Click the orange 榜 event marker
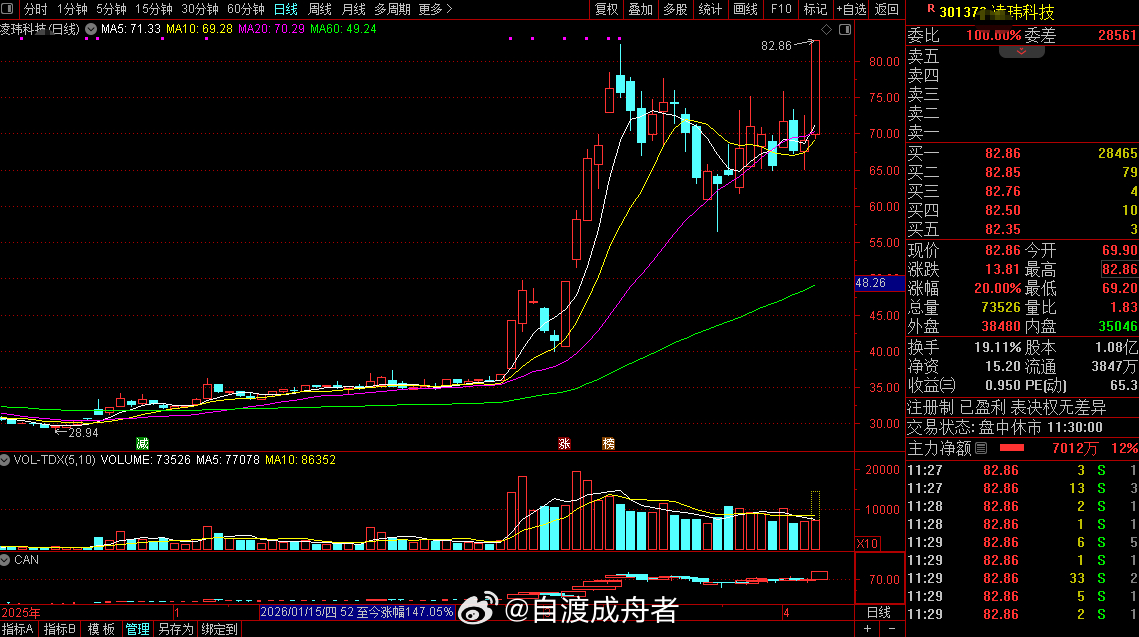This screenshot has width=1139, height=637. [609, 443]
